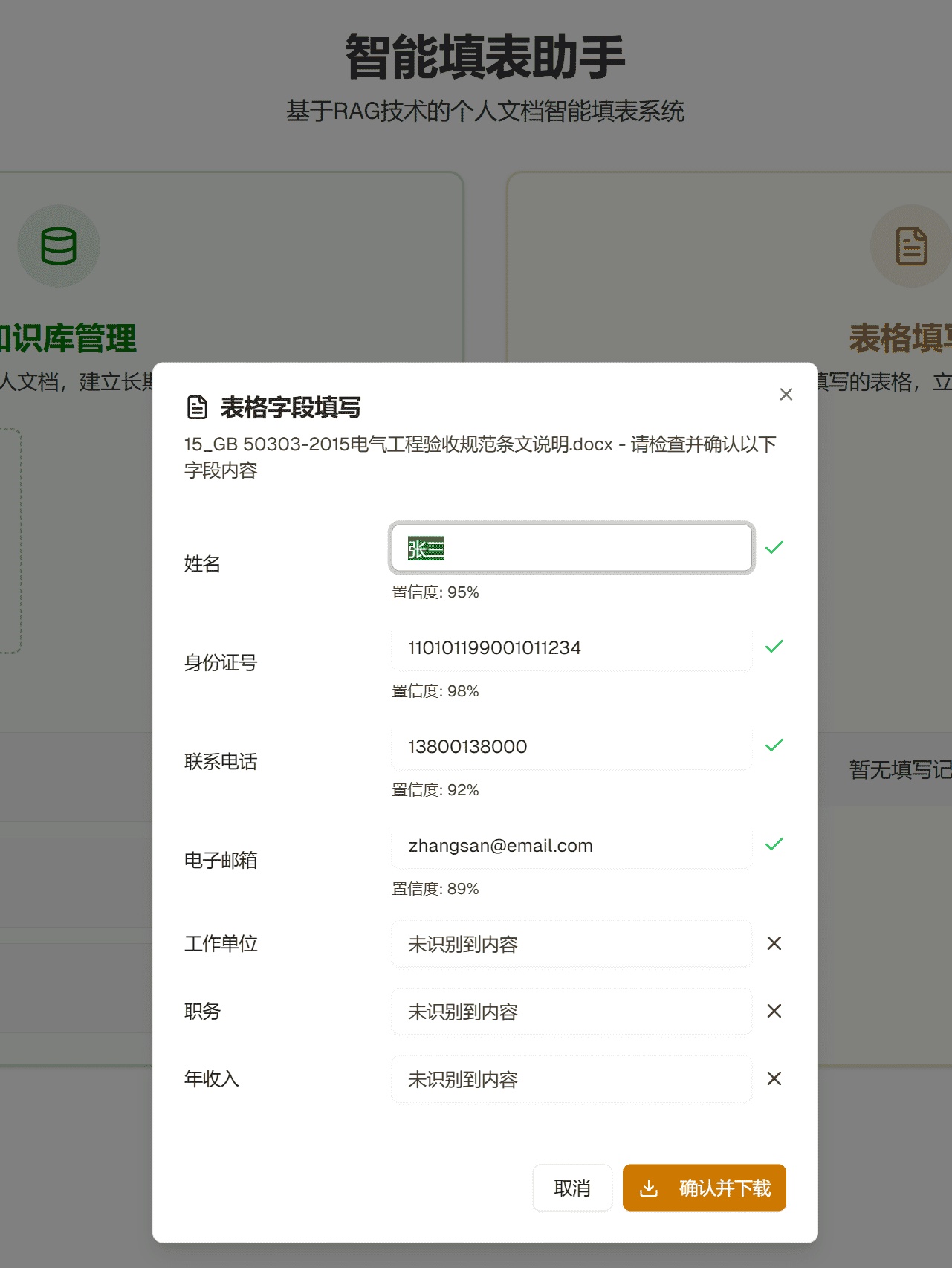Viewport: 952px width, 1268px height.
Task: Click the 表格填写 card heading in background
Action: (x=900, y=339)
